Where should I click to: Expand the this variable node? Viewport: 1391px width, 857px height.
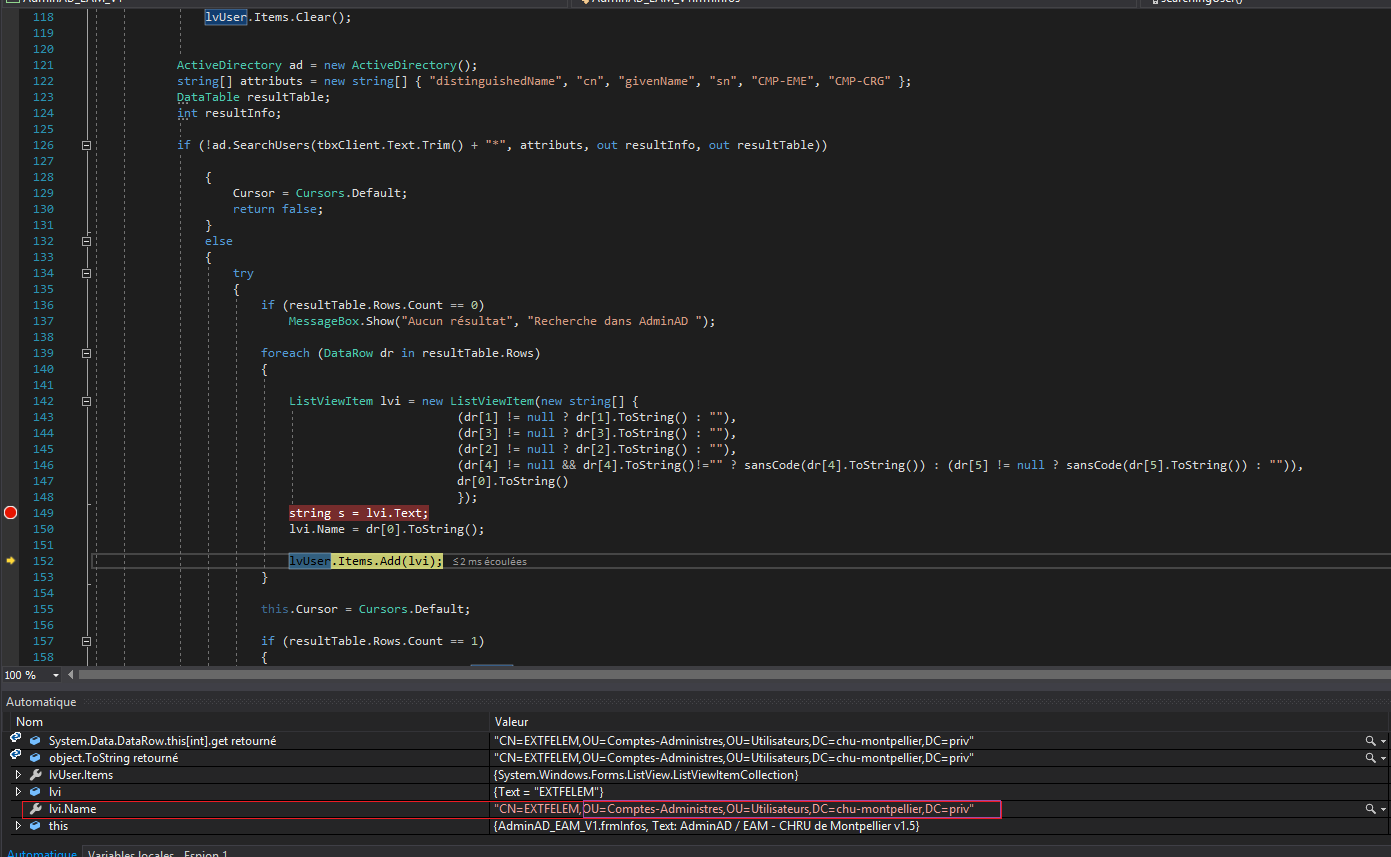click(x=18, y=826)
